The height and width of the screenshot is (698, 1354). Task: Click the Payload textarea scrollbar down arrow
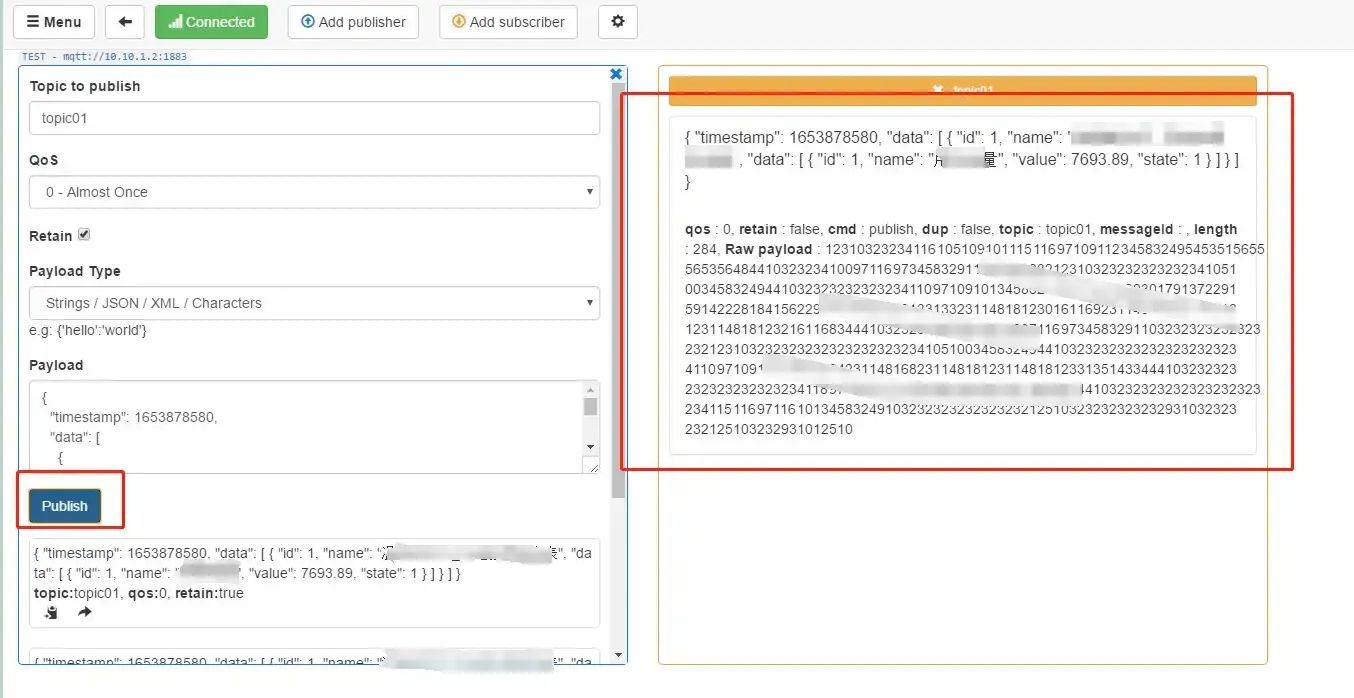(591, 446)
